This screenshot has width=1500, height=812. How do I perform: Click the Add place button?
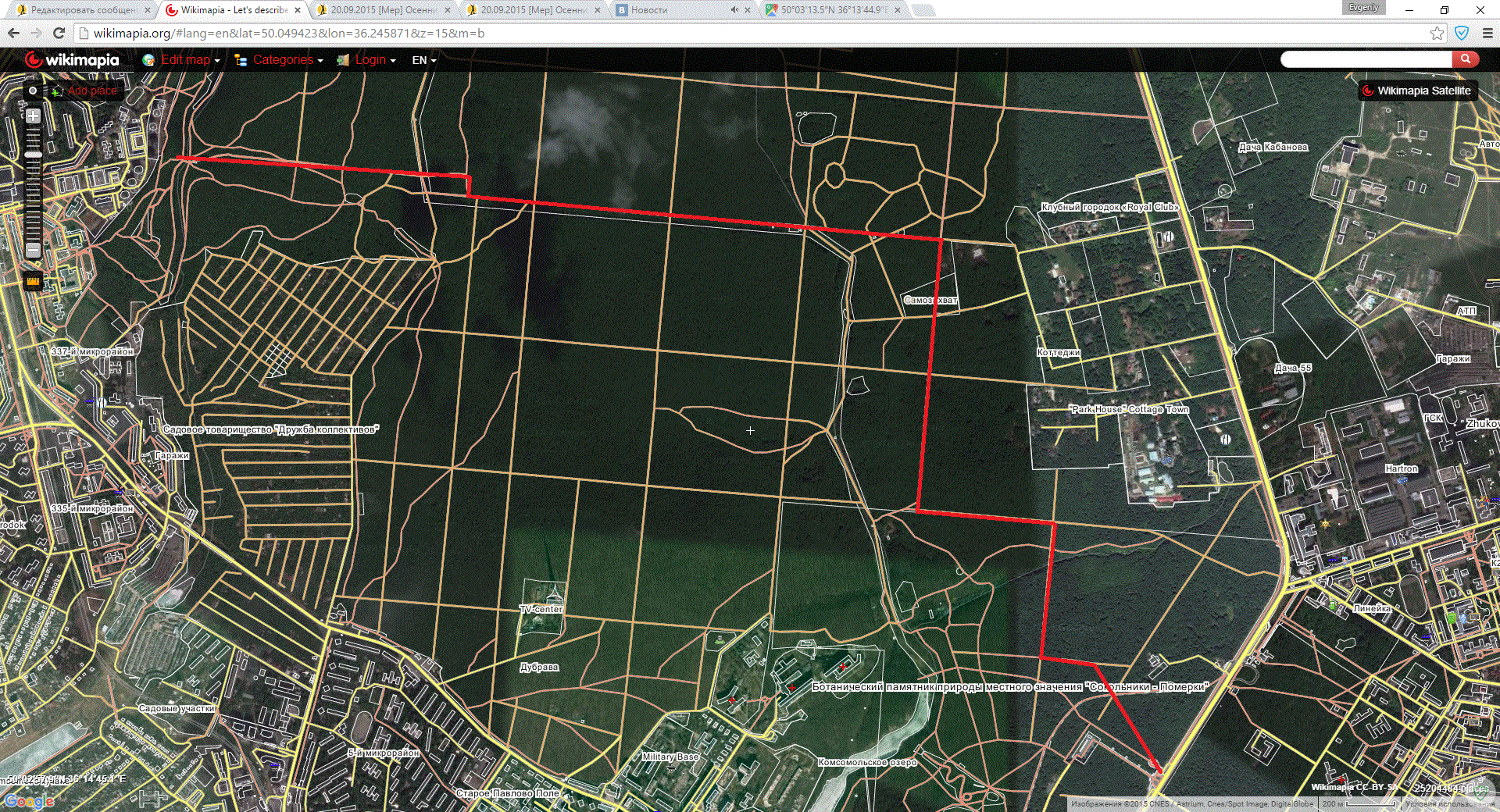pos(84,91)
